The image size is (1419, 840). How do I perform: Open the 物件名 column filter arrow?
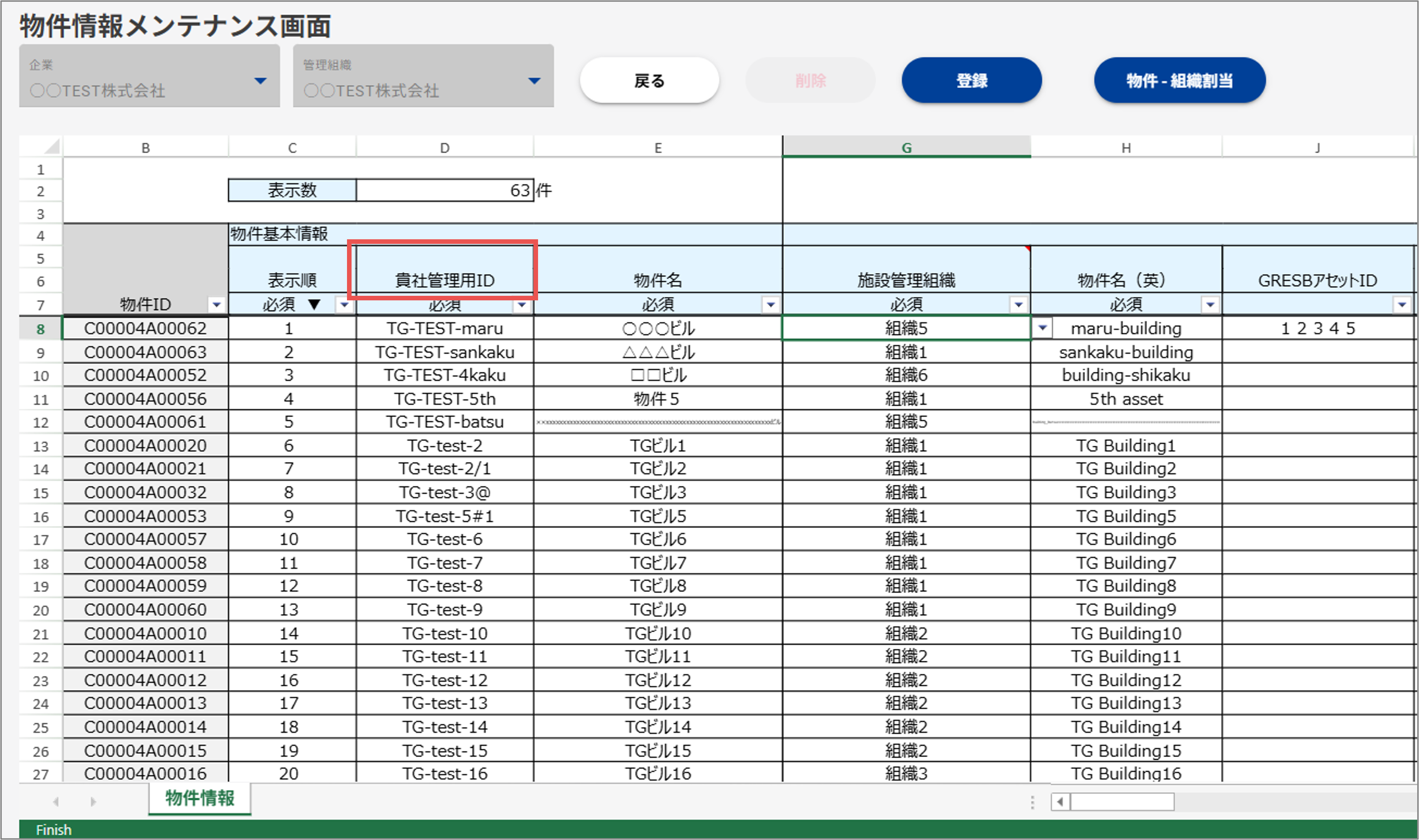[770, 305]
